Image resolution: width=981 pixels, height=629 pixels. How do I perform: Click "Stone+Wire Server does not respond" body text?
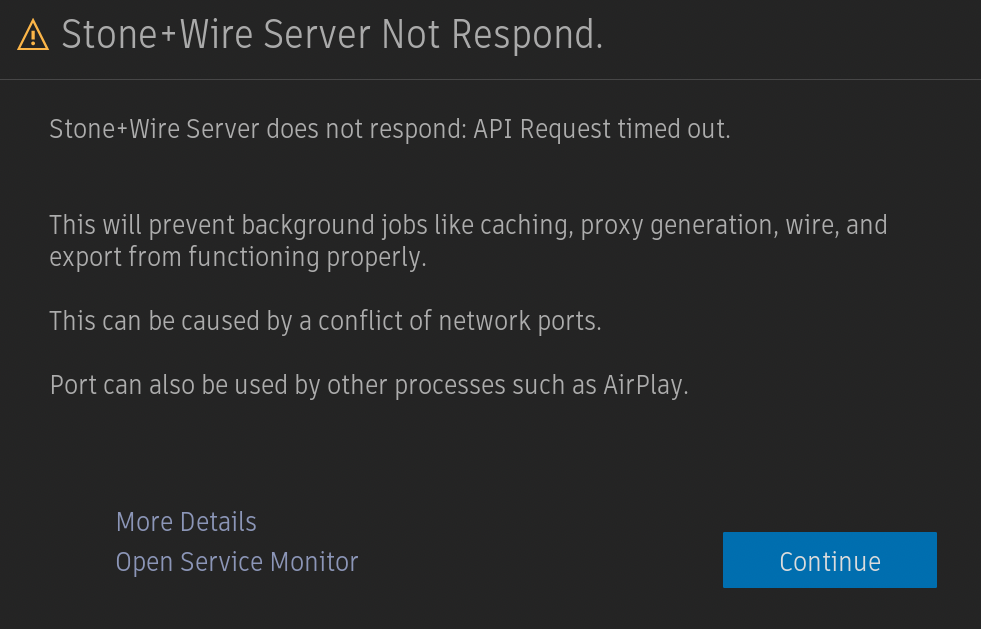[x=254, y=129]
